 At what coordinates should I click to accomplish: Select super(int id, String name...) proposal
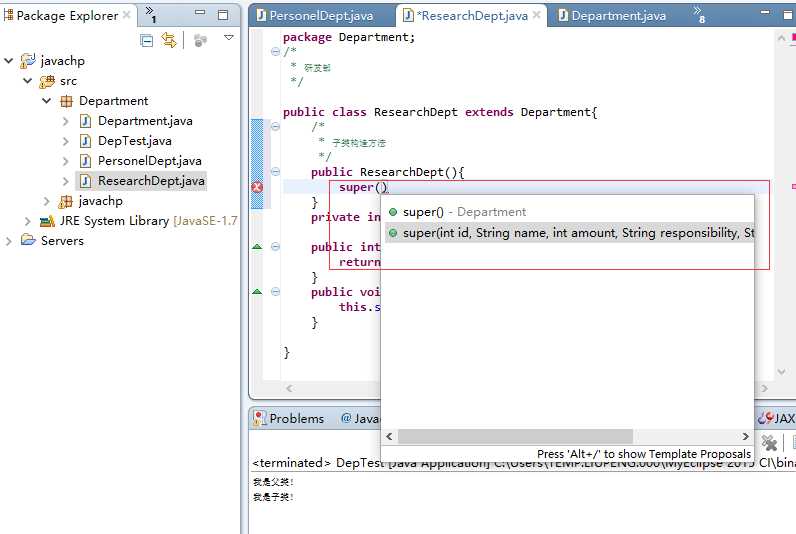[568, 233]
